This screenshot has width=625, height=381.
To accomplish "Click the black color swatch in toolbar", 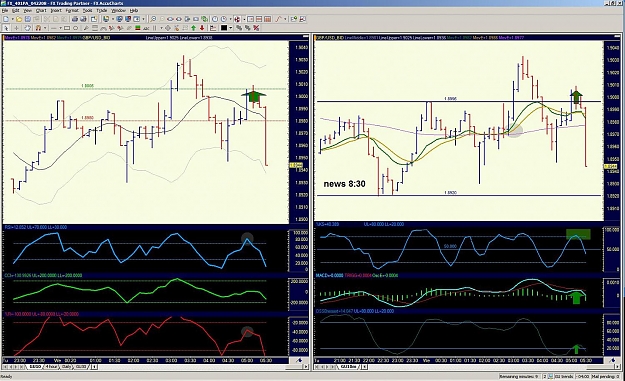I will [224, 28].
